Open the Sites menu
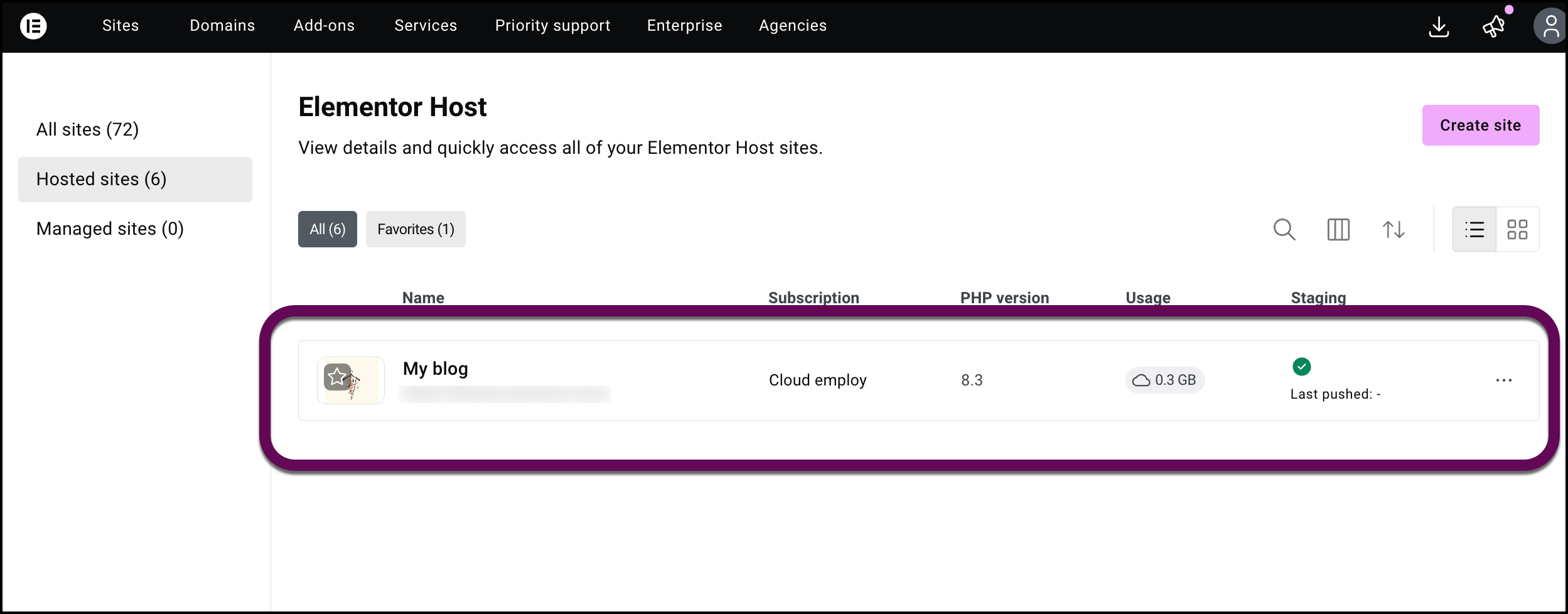The height and width of the screenshot is (614, 1568). pyautogui.click(x=121, y=26)
